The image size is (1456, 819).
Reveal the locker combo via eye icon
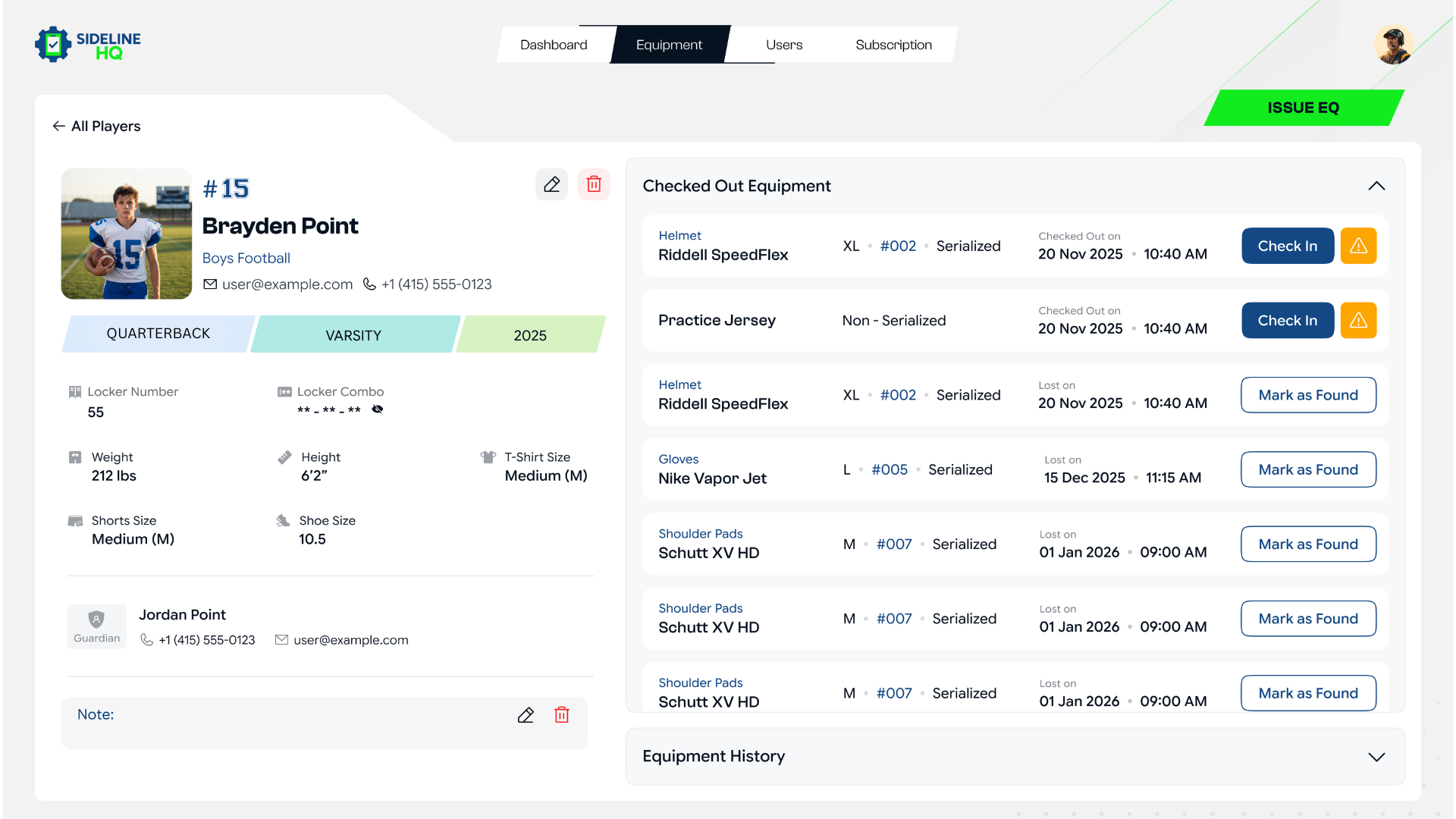click(x=378, y=409)
